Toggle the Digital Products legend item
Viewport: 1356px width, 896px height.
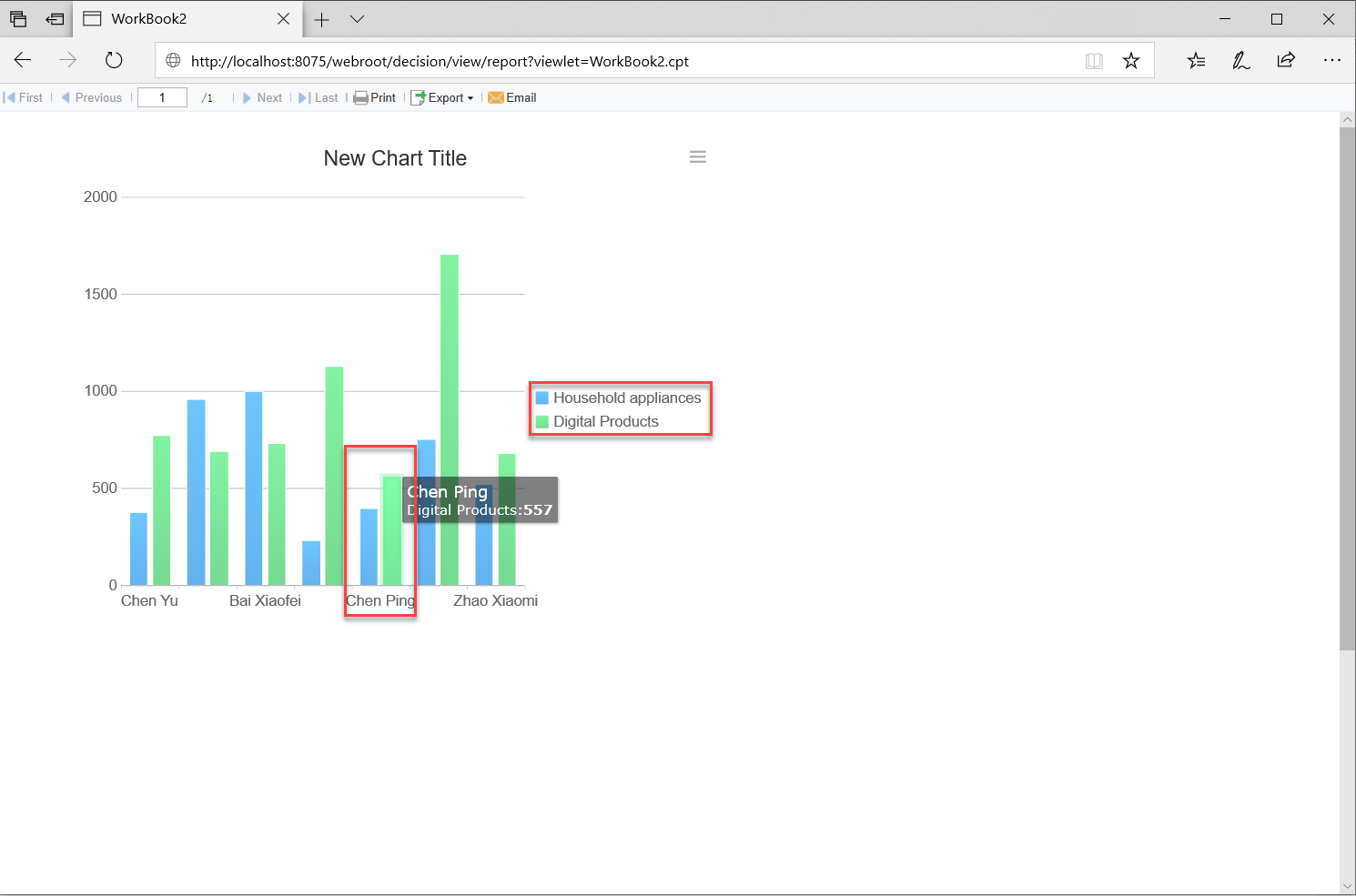tap(606, 421)
